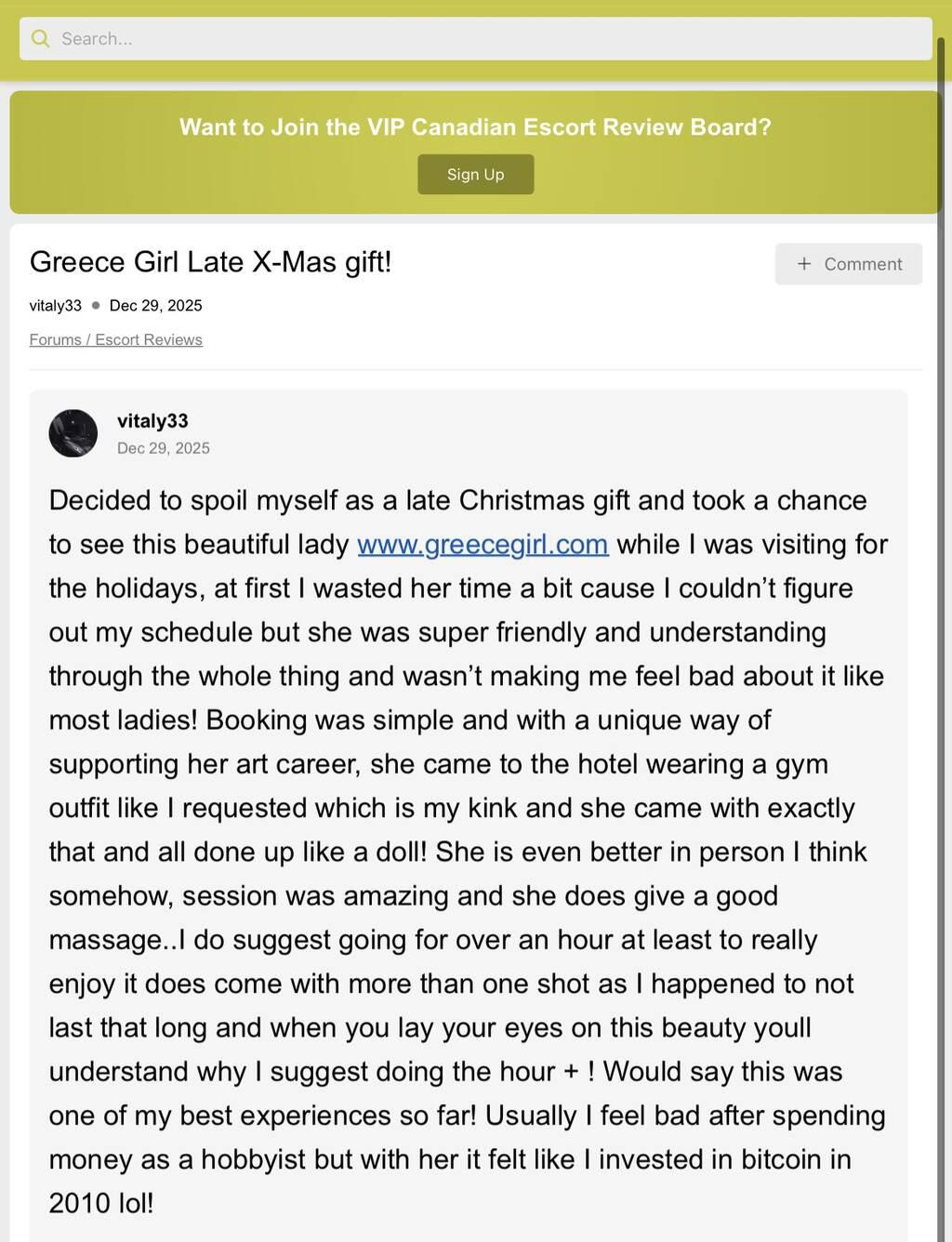Viewport: 952px width, 1242px height.
Task: Open the thread title Greece Girl Late X-Mas gift
Action: 210,262
